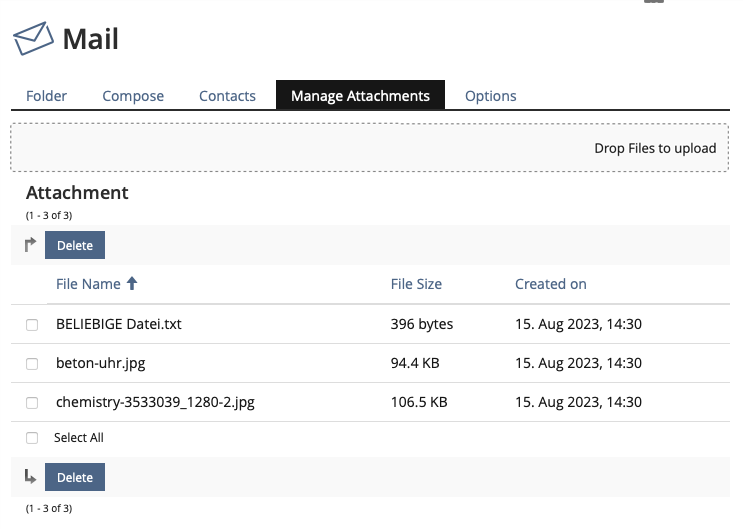743x529 pixels.
Task: Click the Mail envelope logo icon
Action: point(33,39)
